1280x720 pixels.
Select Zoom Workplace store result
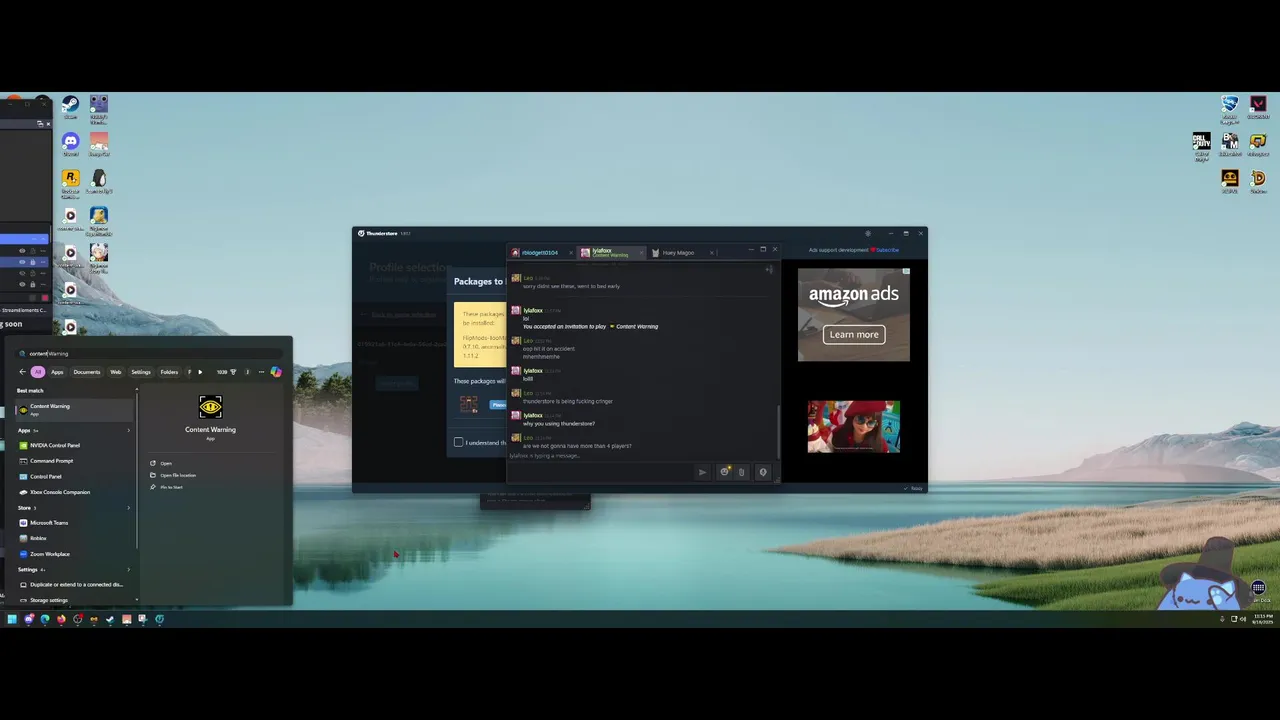75,554
